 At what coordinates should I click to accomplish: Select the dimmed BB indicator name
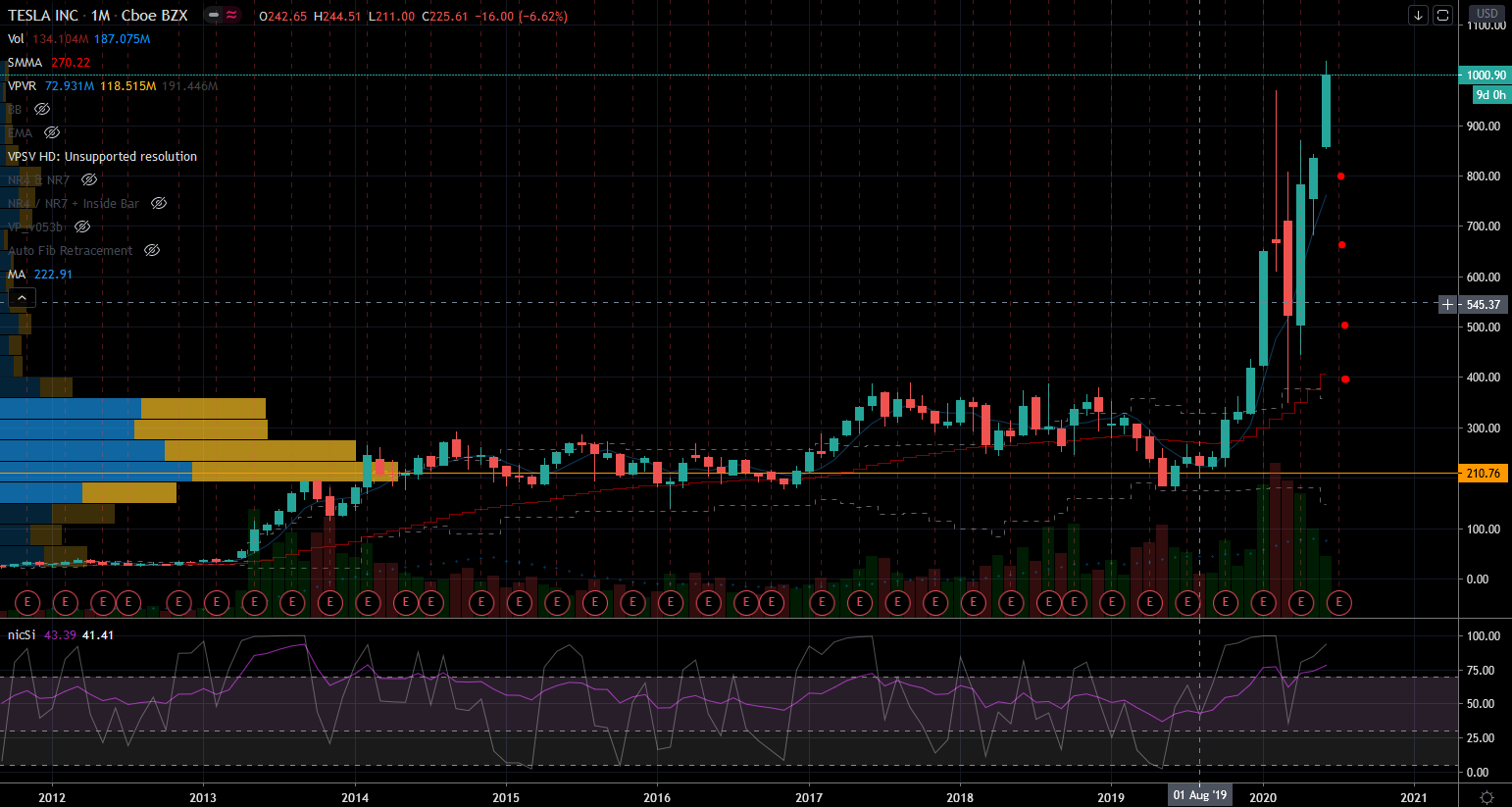(15, 109)
